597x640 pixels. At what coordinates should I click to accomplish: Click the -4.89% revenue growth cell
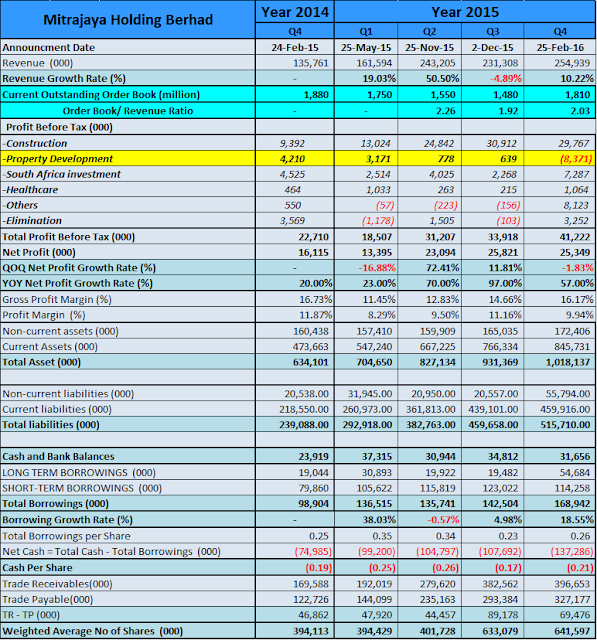tap(493, 78)
